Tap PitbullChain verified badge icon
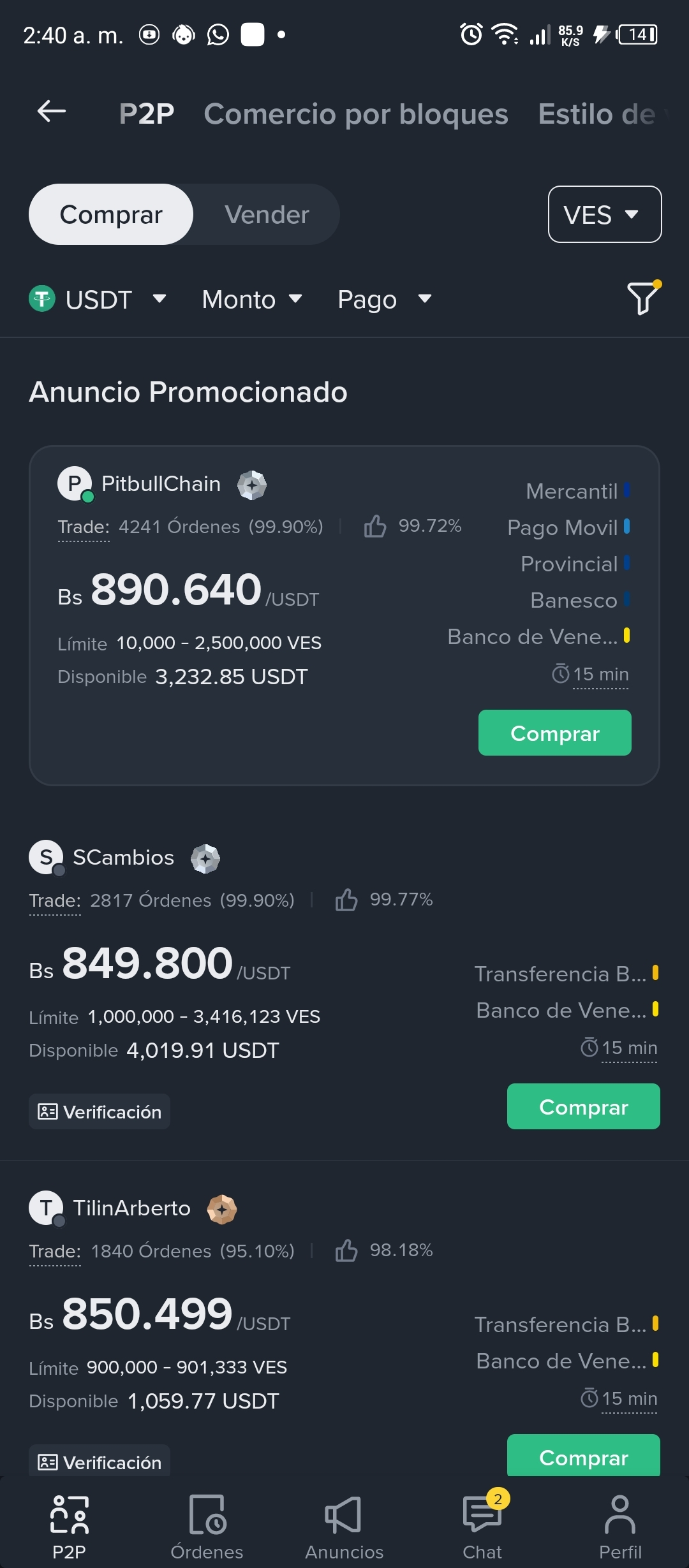Screen dimensions: 689x1568 pyautogui.click(x=252, y=485)
